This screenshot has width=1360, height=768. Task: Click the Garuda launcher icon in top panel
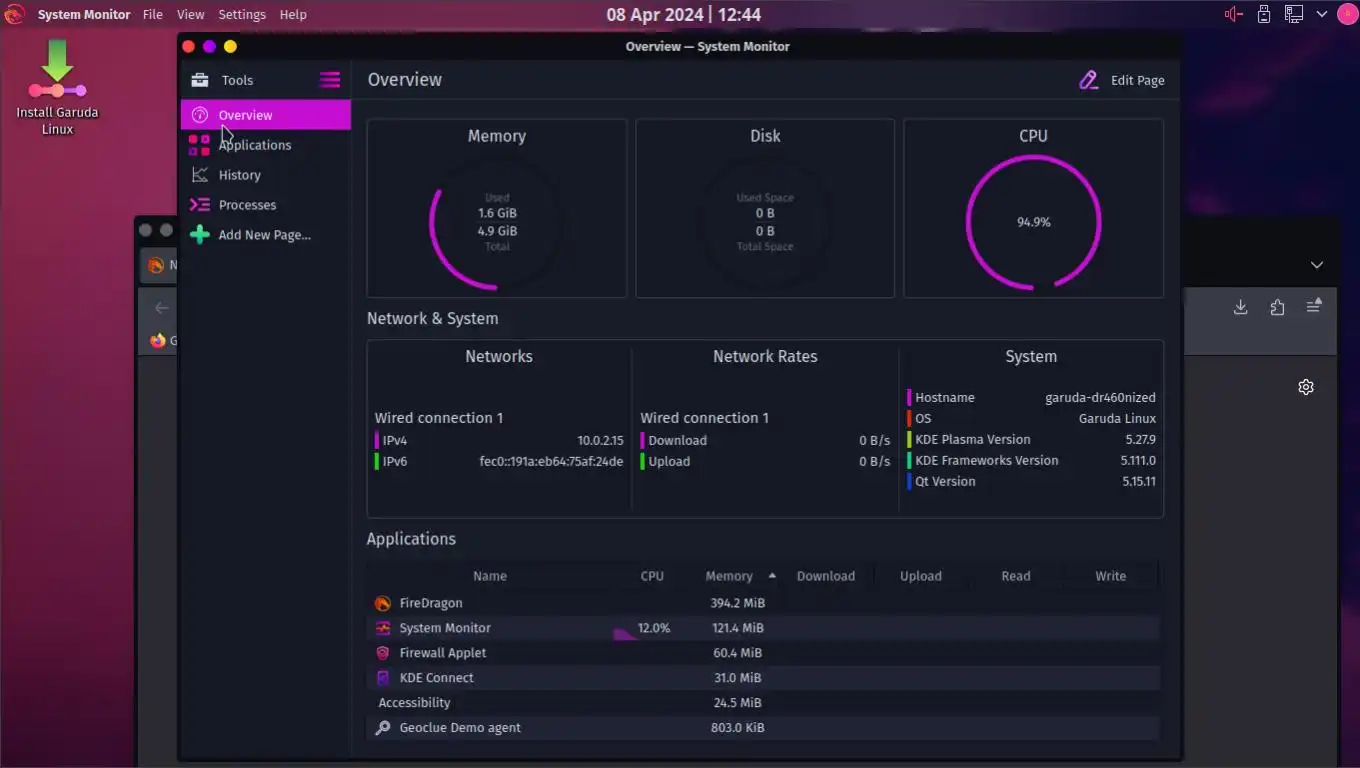coord(15,14)
